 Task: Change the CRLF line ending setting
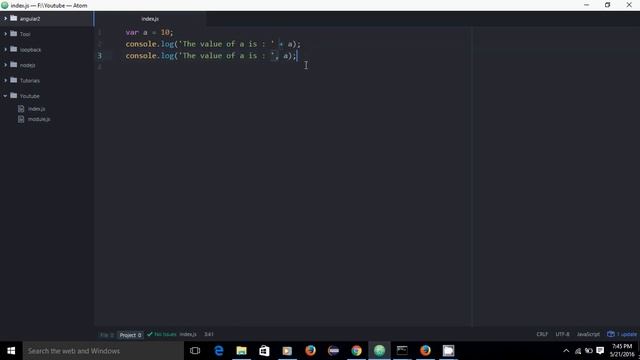tap(542, 334)
